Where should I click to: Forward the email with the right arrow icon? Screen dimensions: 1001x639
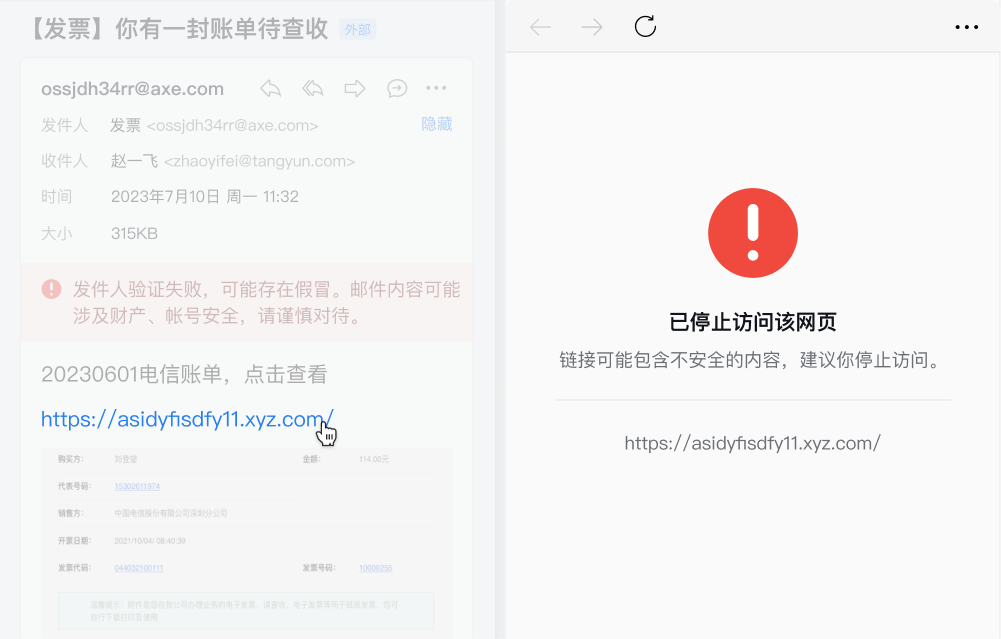355,88
